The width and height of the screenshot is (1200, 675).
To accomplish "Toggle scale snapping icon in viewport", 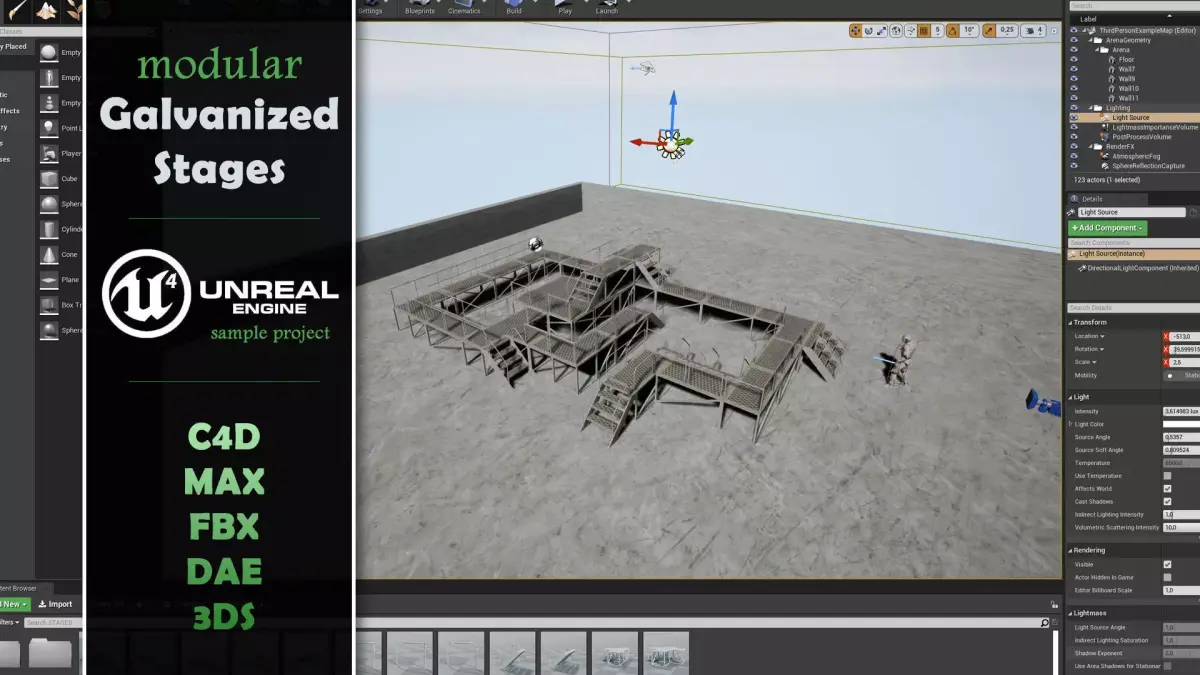I will pyautogui.click(x=989, y=31).
